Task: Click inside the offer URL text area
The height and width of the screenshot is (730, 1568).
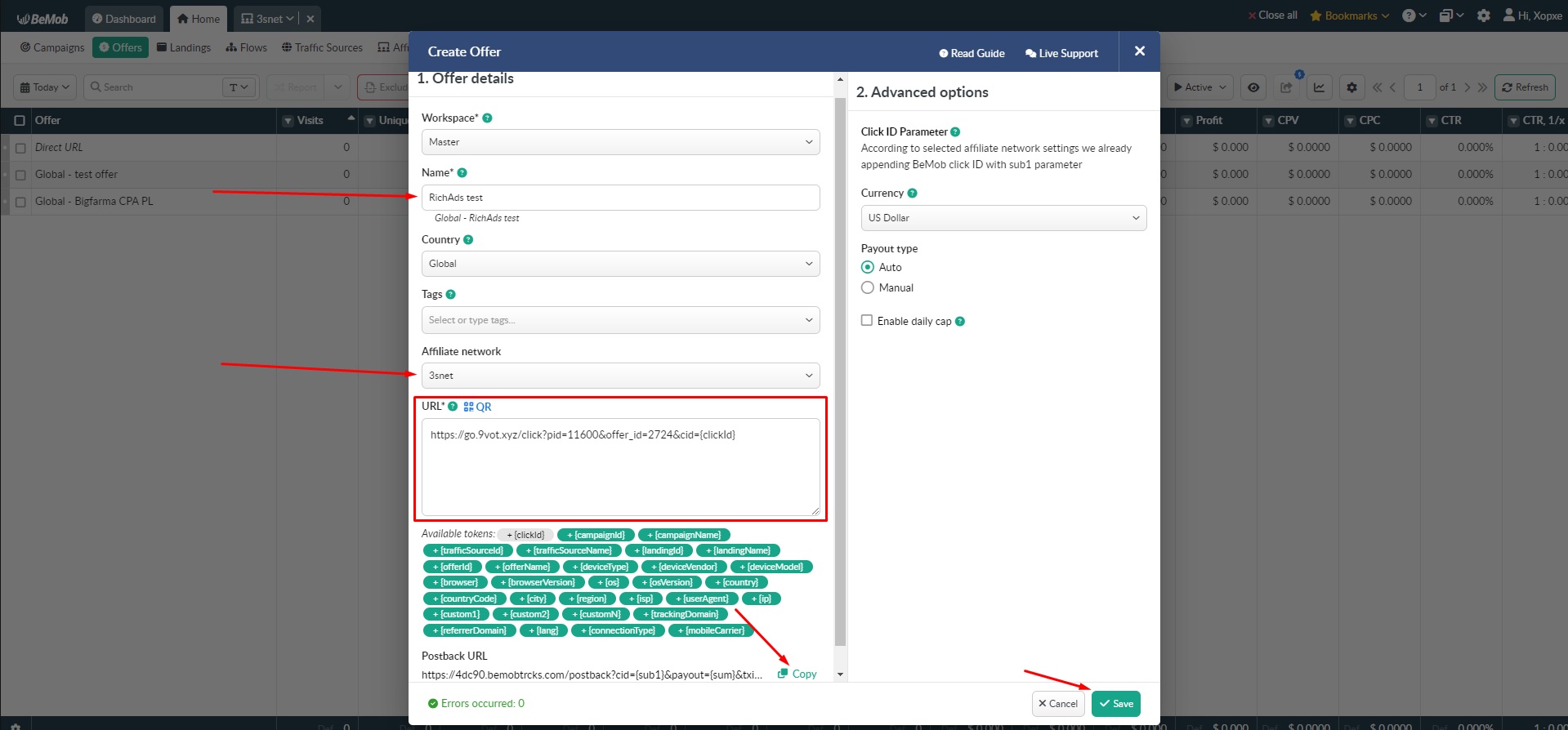Action: (620, 467)
